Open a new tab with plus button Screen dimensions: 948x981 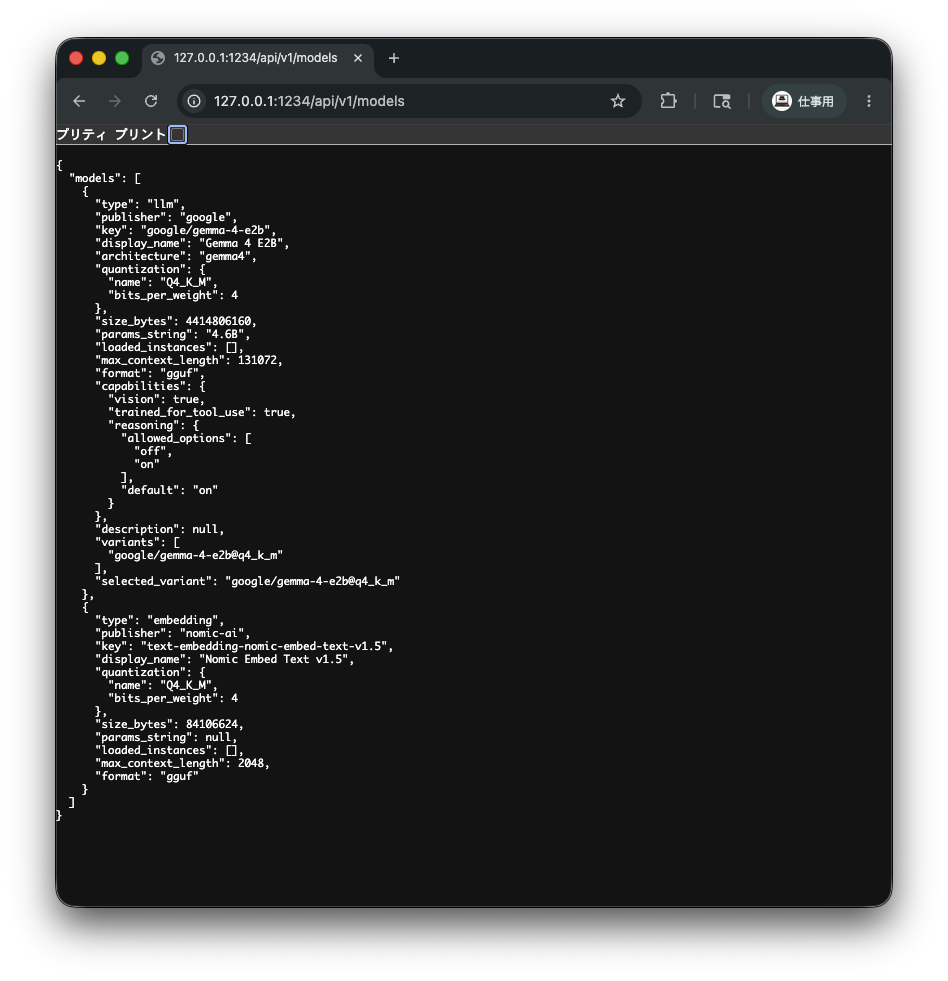tap(394, 58)
